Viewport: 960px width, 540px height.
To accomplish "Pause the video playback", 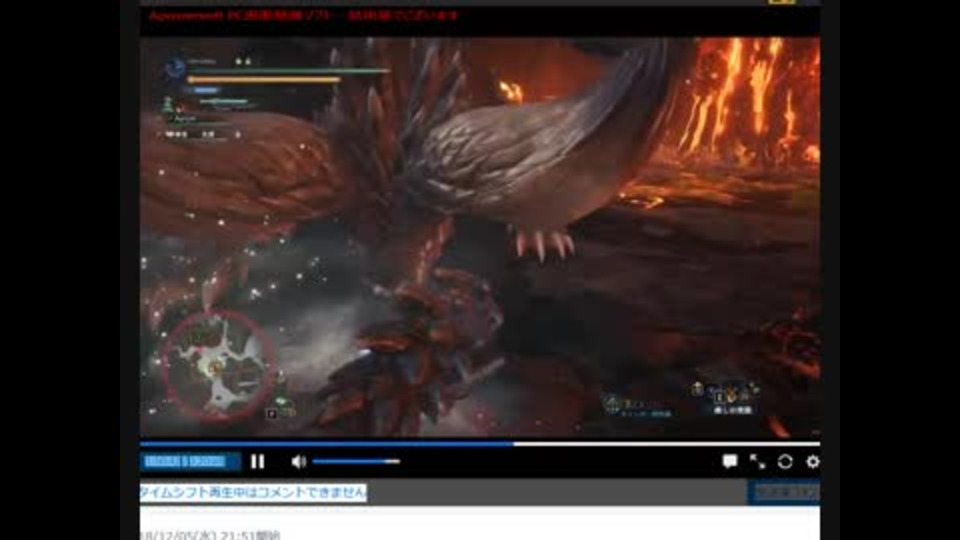I will click(x=258, y=462).
